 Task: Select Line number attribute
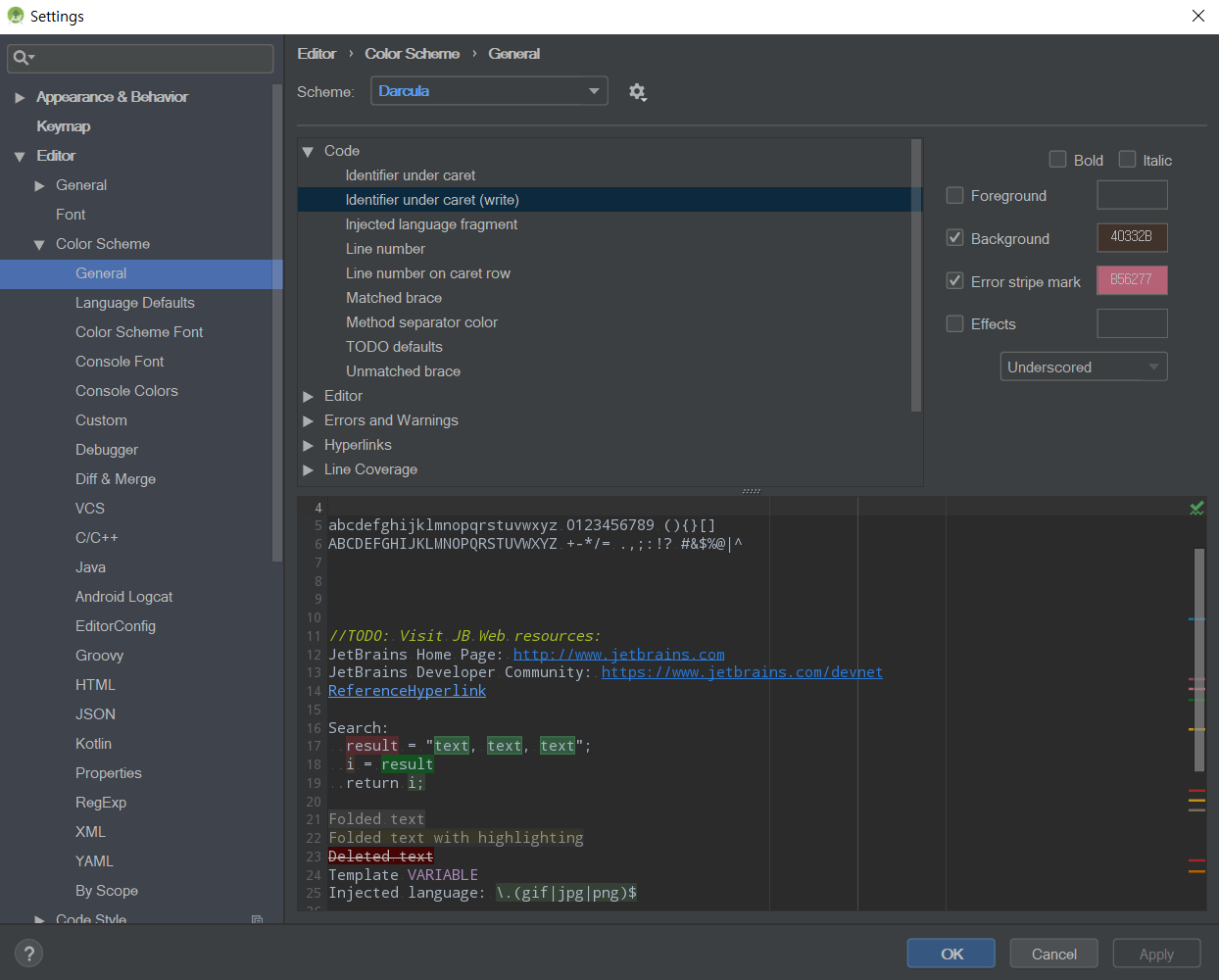pyautogui.click(x=385, y=249)
